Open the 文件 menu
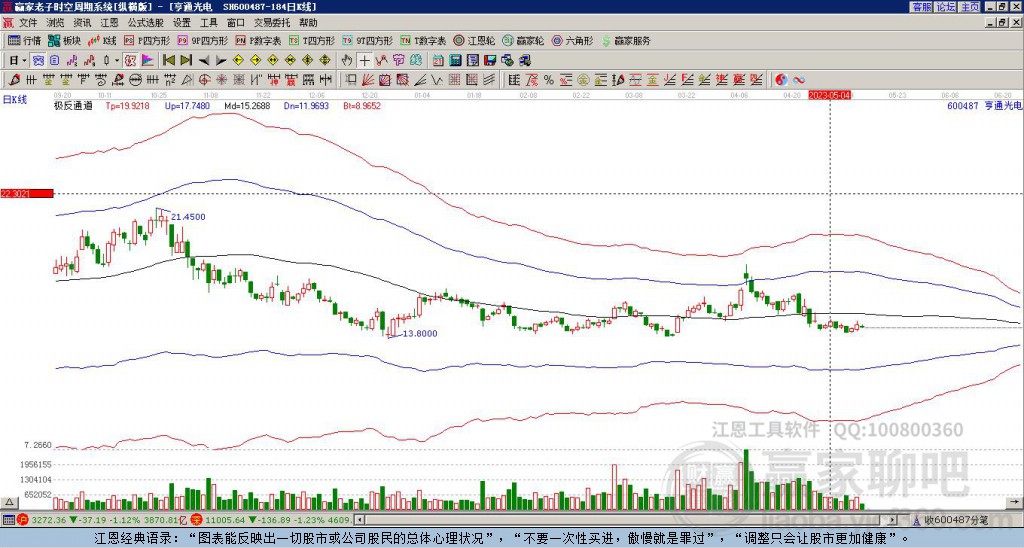Viewport: 1024px width, 548px height. [x=27, y=23]
